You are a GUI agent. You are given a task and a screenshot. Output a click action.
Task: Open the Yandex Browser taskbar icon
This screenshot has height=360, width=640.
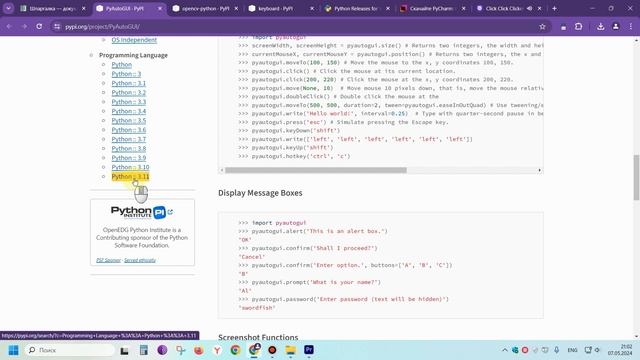click(217, 350)
